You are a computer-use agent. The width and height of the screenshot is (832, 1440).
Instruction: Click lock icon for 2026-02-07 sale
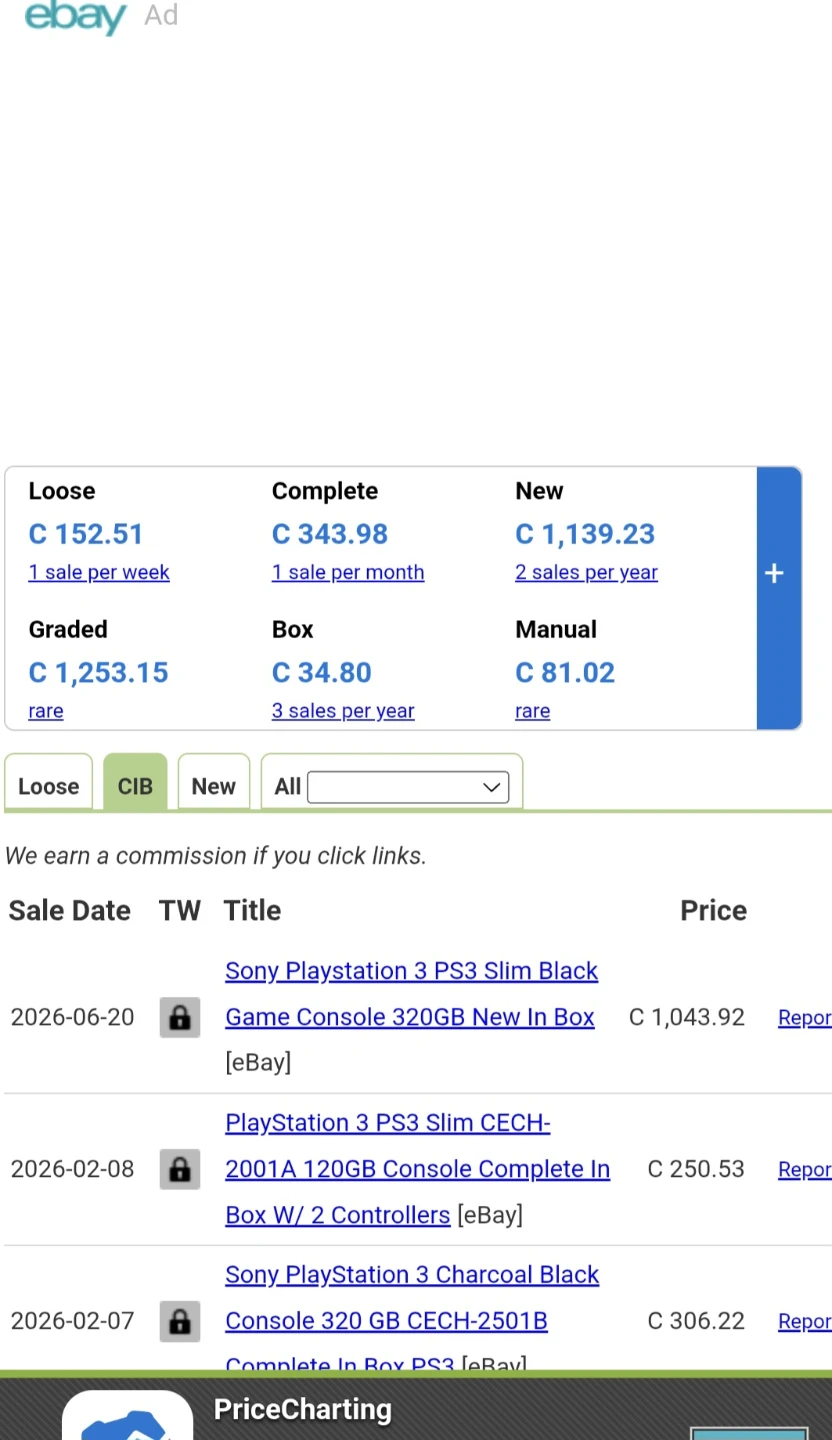tap(180, 1321)
